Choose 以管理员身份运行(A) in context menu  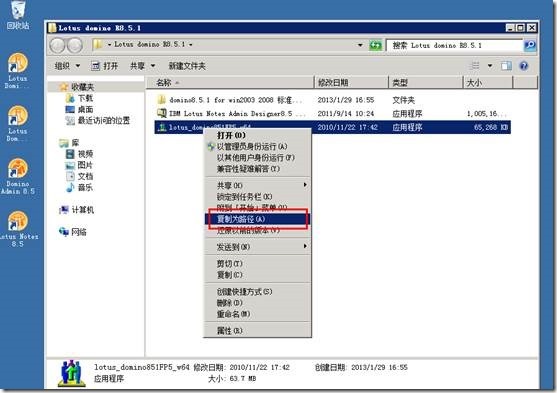pyautogui.click(x=258, y=146)
